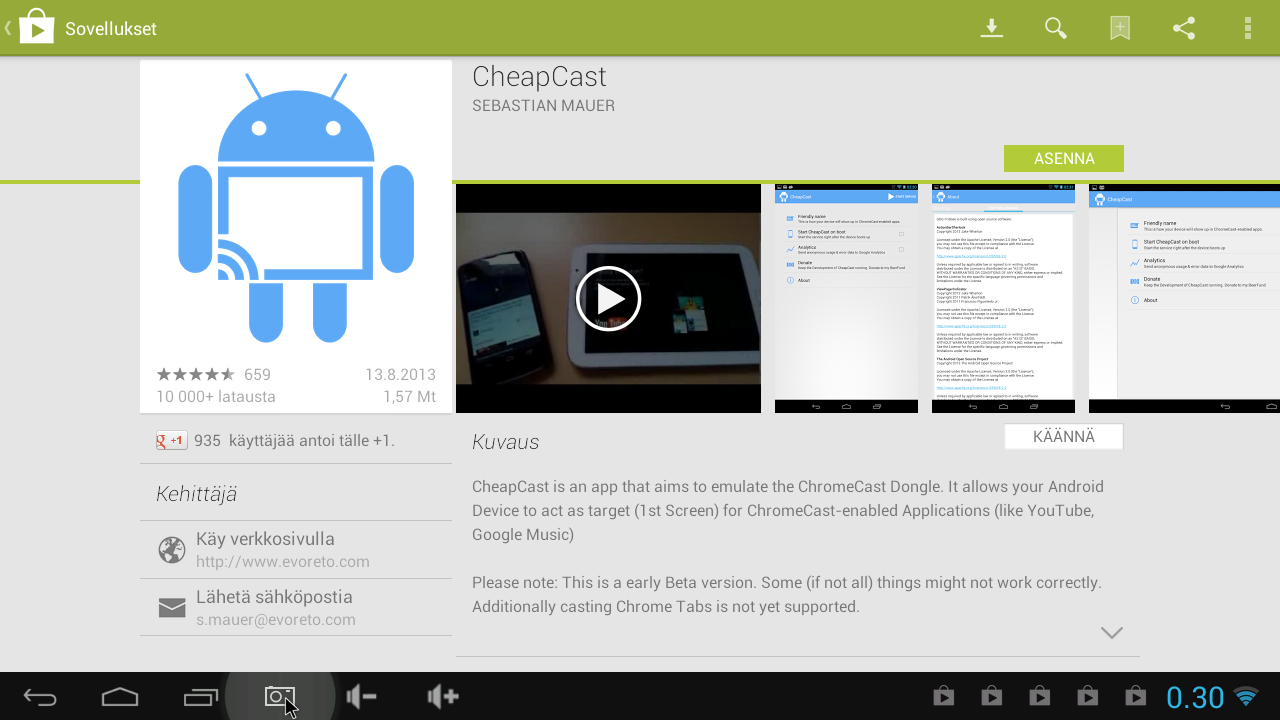Tap the star rating with 659 reviews
This screenshot has width=1280, height=720.
coord(213,375)
